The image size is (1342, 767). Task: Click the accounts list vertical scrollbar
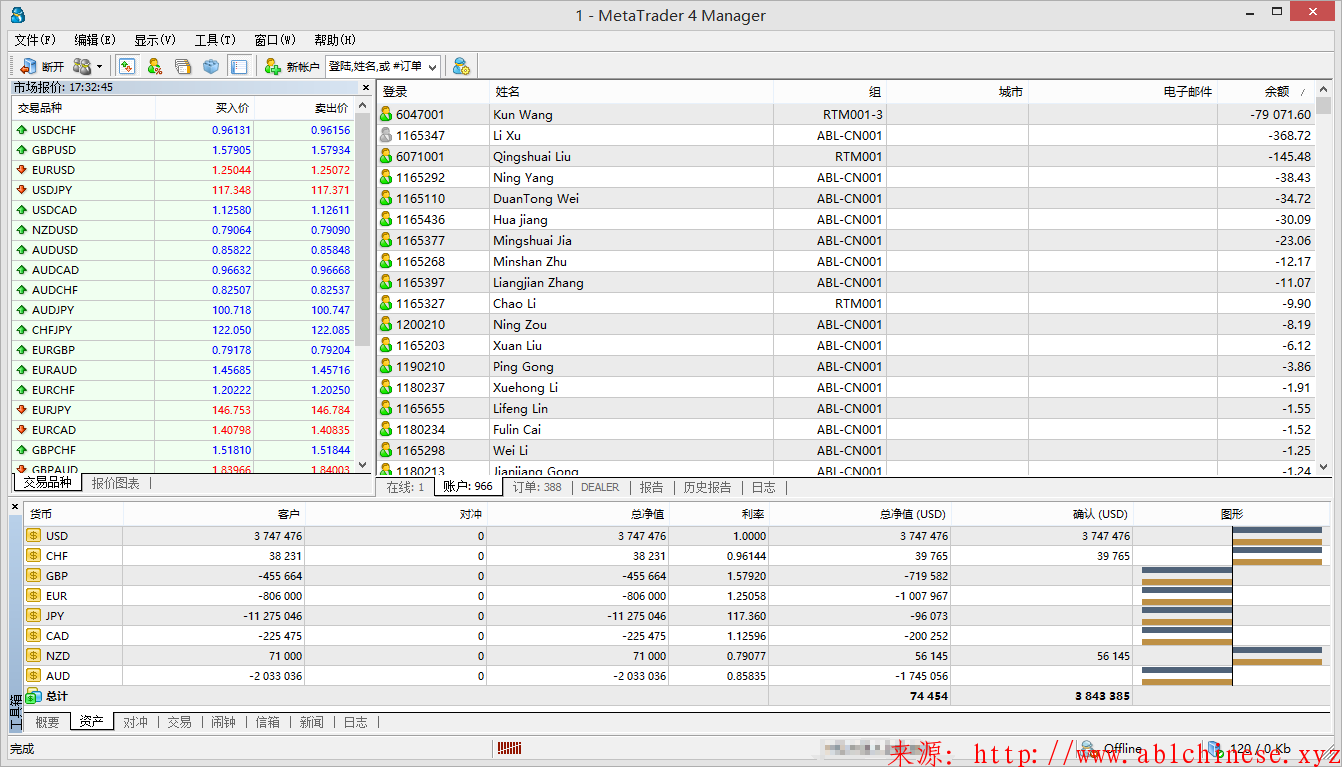tap(1324, 279)
